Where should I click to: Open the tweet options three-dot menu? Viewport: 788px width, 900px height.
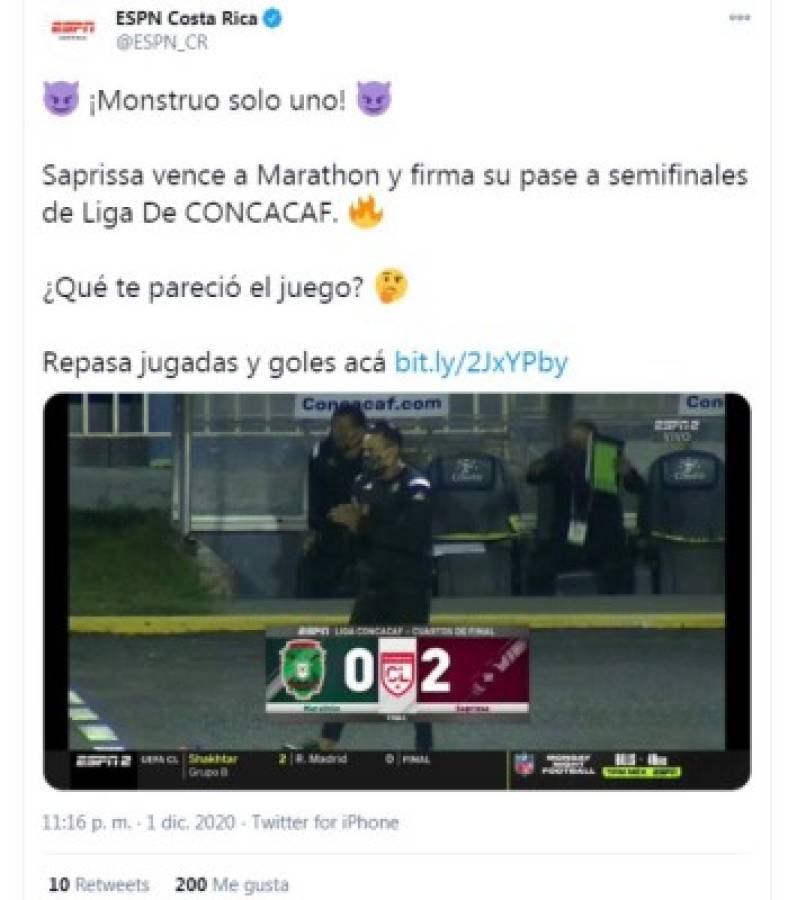click(739, 18)
